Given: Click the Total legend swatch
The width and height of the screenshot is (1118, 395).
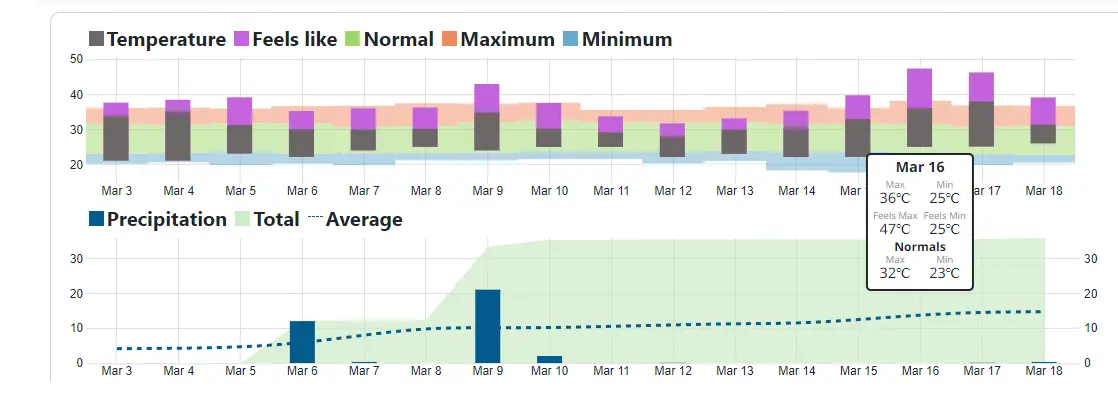Looking at the screenshot, I should pos(243,220).
